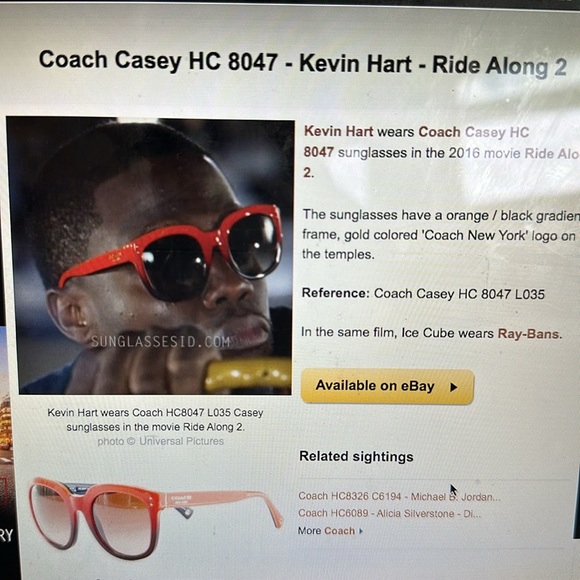Open Coach HC8326 Michael B. Jordan sighting

[x=399, y=496]
